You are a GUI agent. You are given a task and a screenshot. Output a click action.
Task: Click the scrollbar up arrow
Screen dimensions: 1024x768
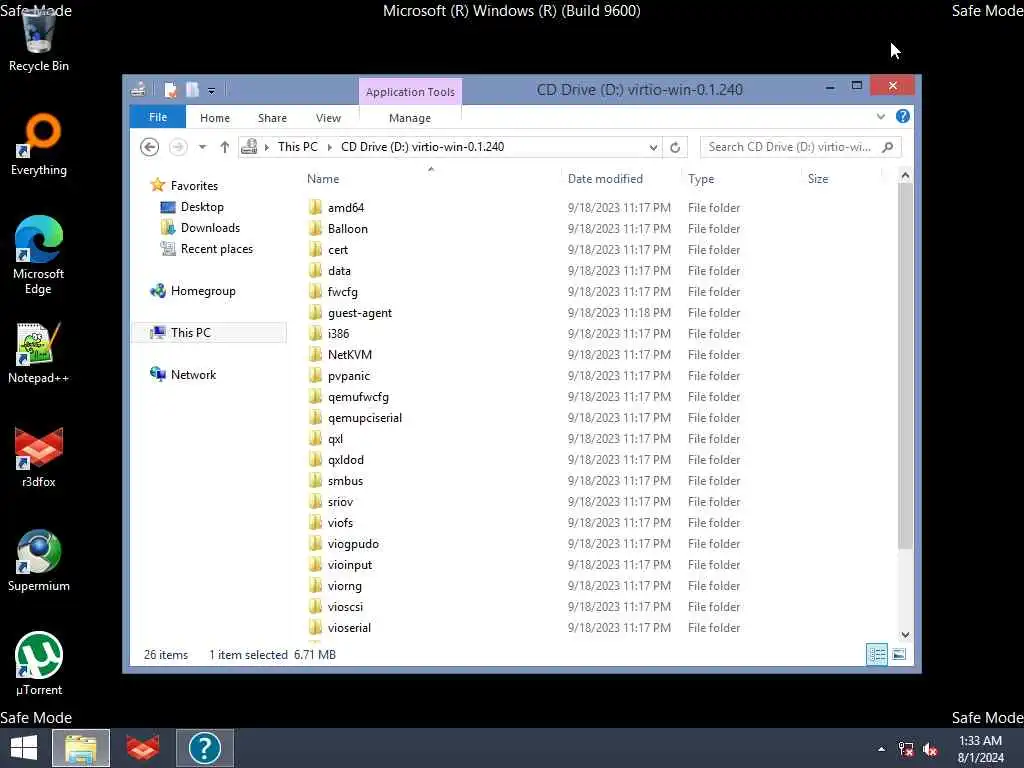905,175
